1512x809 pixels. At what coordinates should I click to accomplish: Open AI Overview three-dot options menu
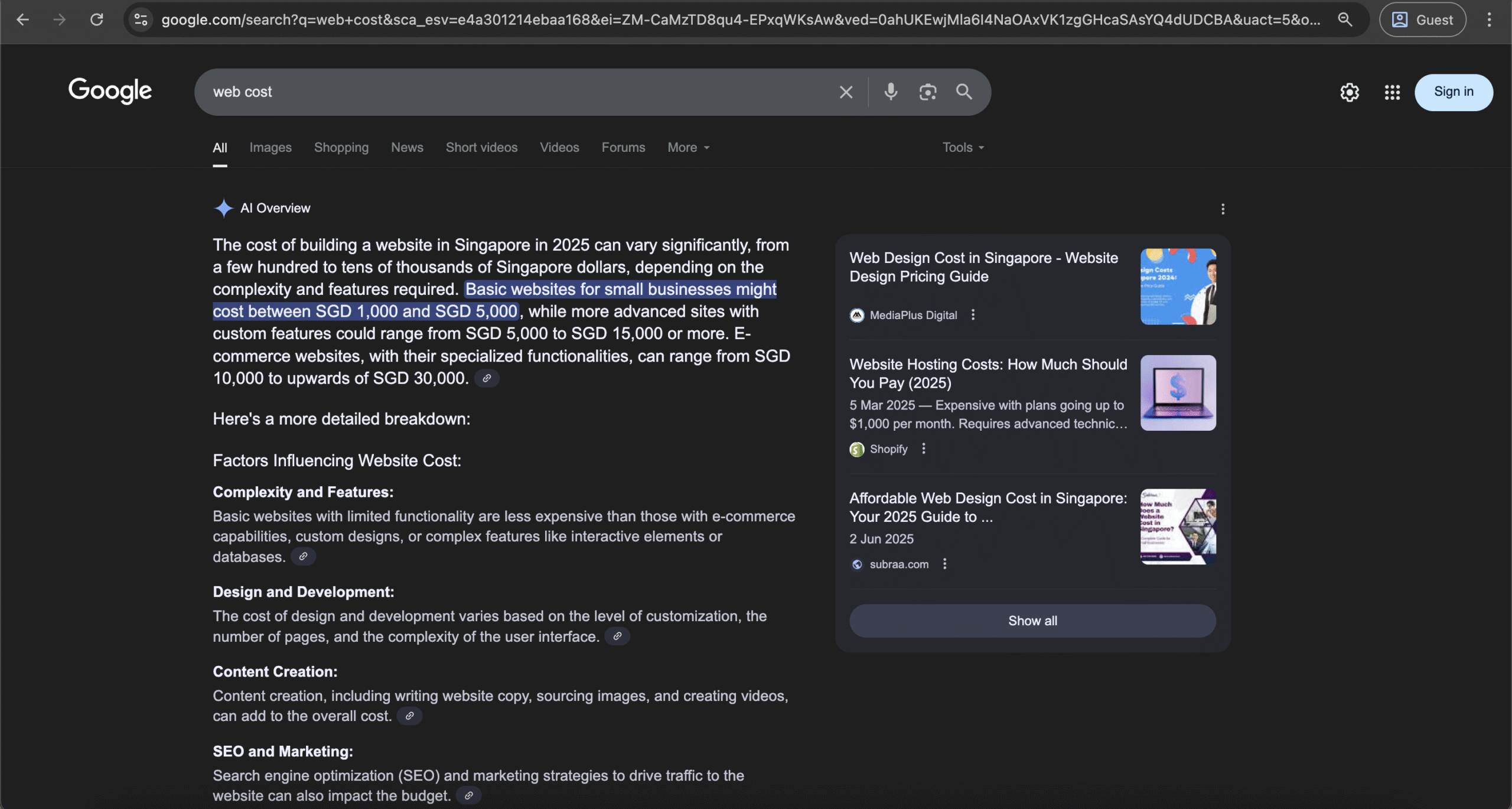1223,209
